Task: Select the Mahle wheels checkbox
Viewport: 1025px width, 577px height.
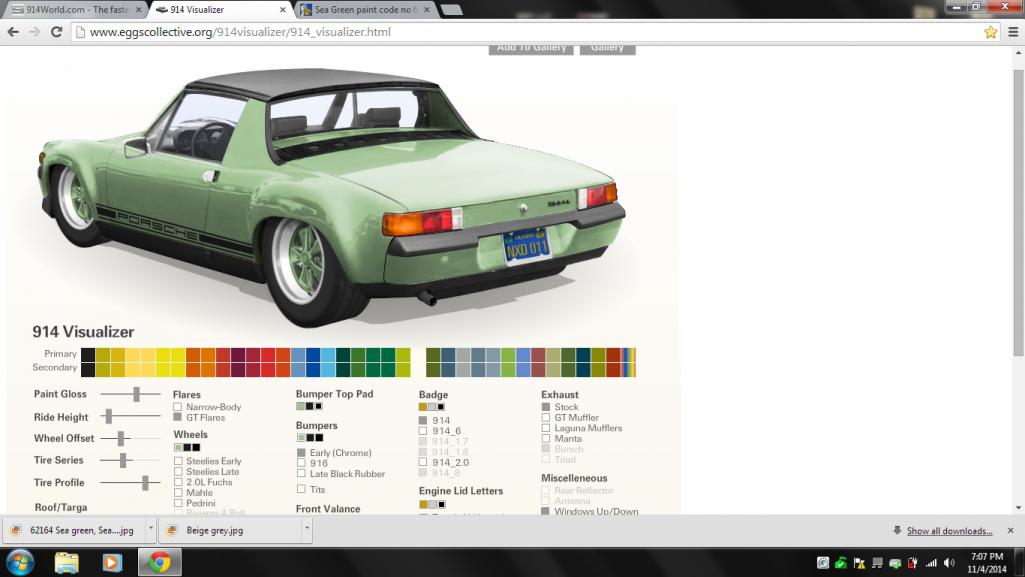Action: point(178,493)
